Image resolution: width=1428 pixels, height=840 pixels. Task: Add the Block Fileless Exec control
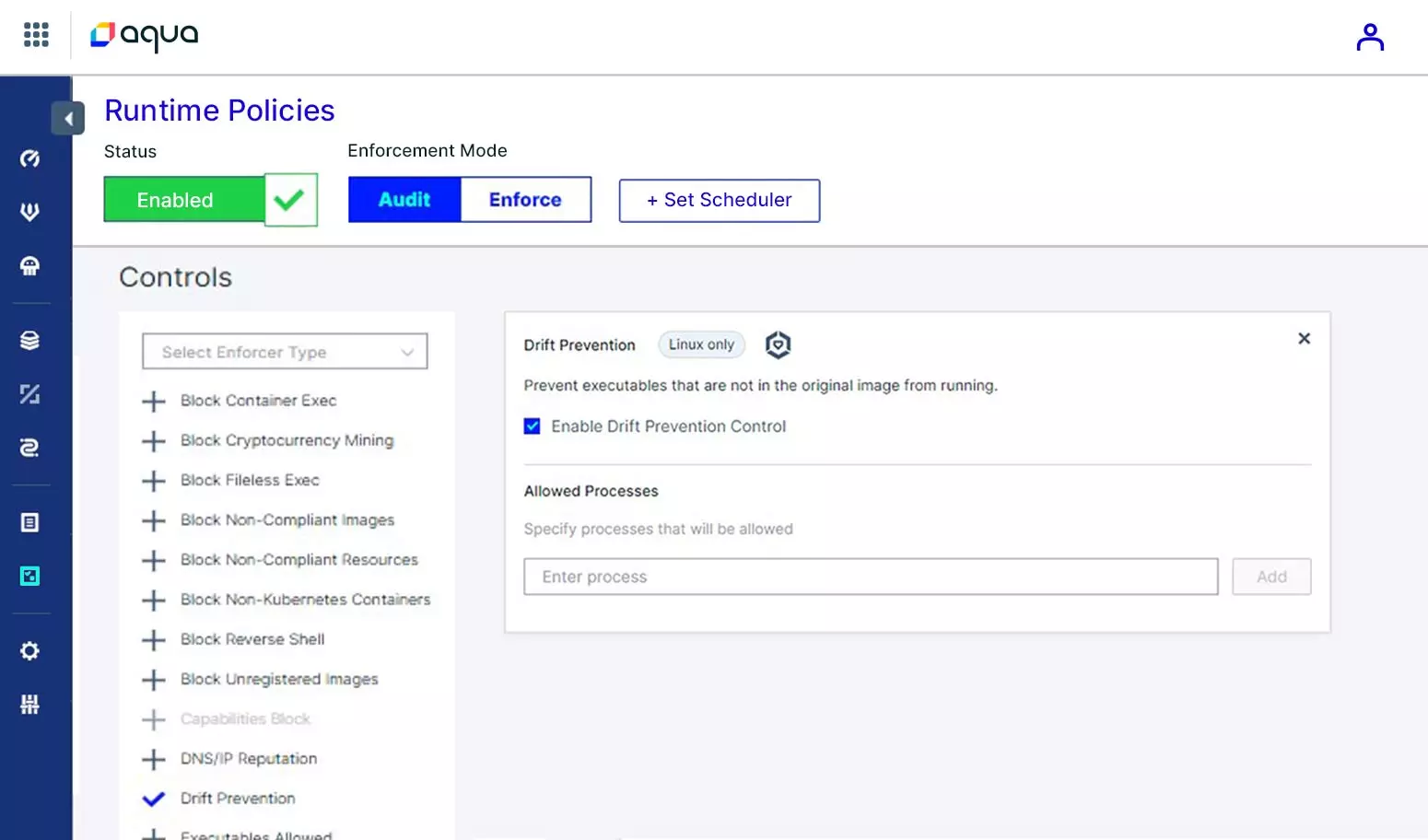point(153,481)
